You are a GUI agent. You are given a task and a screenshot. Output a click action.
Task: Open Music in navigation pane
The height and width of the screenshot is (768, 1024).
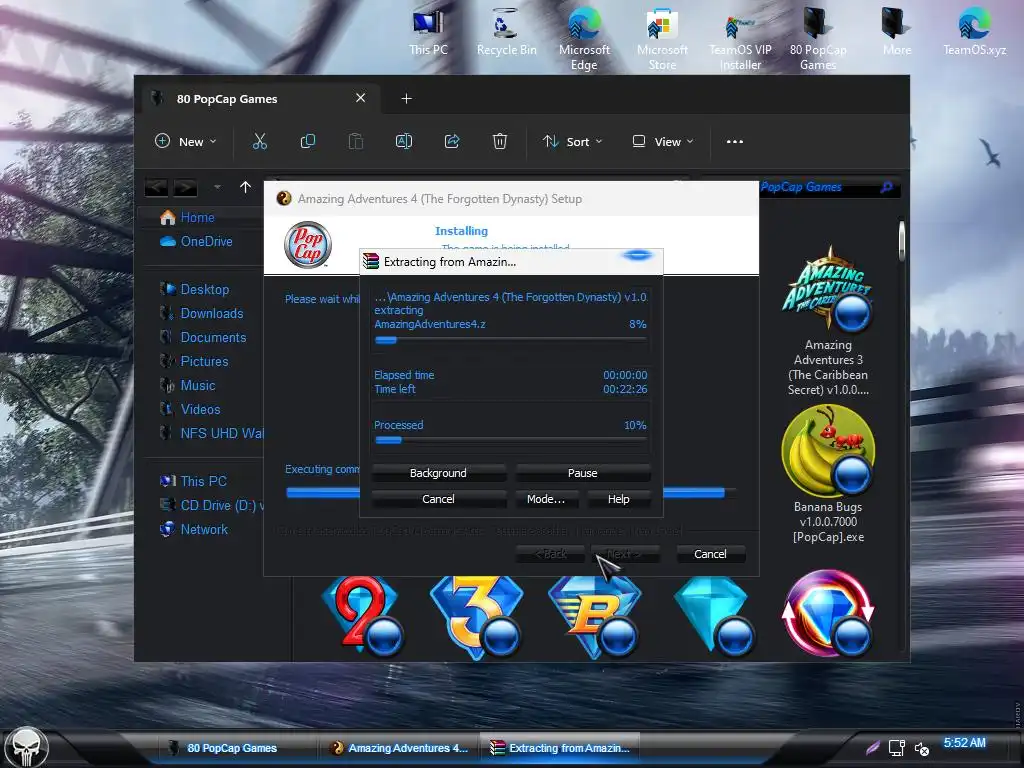click(x=198, y=385)
